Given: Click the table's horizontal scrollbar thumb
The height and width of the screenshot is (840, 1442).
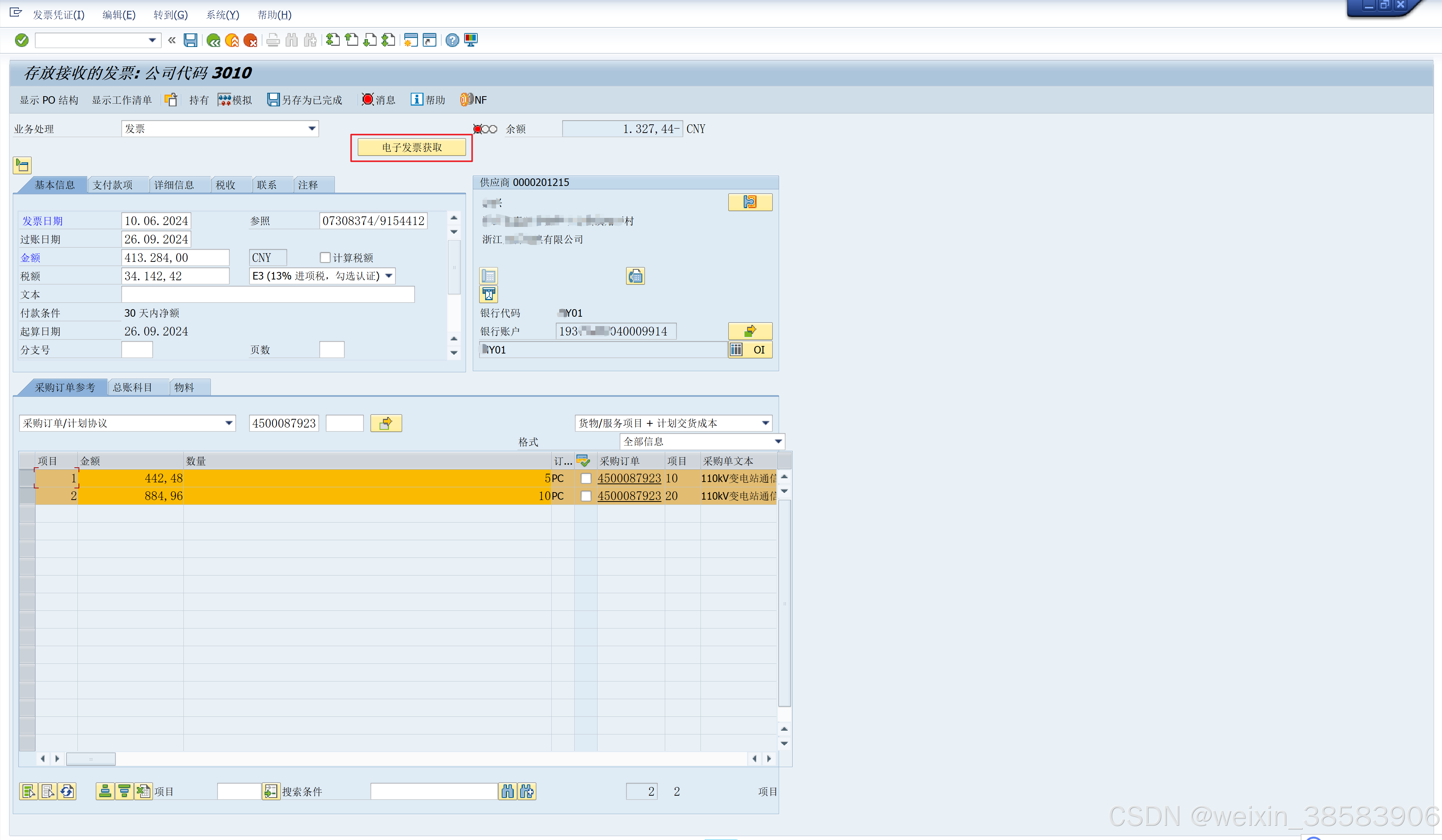Looking at the screenshot, I should pyautogui.click(x=91, y=759).
